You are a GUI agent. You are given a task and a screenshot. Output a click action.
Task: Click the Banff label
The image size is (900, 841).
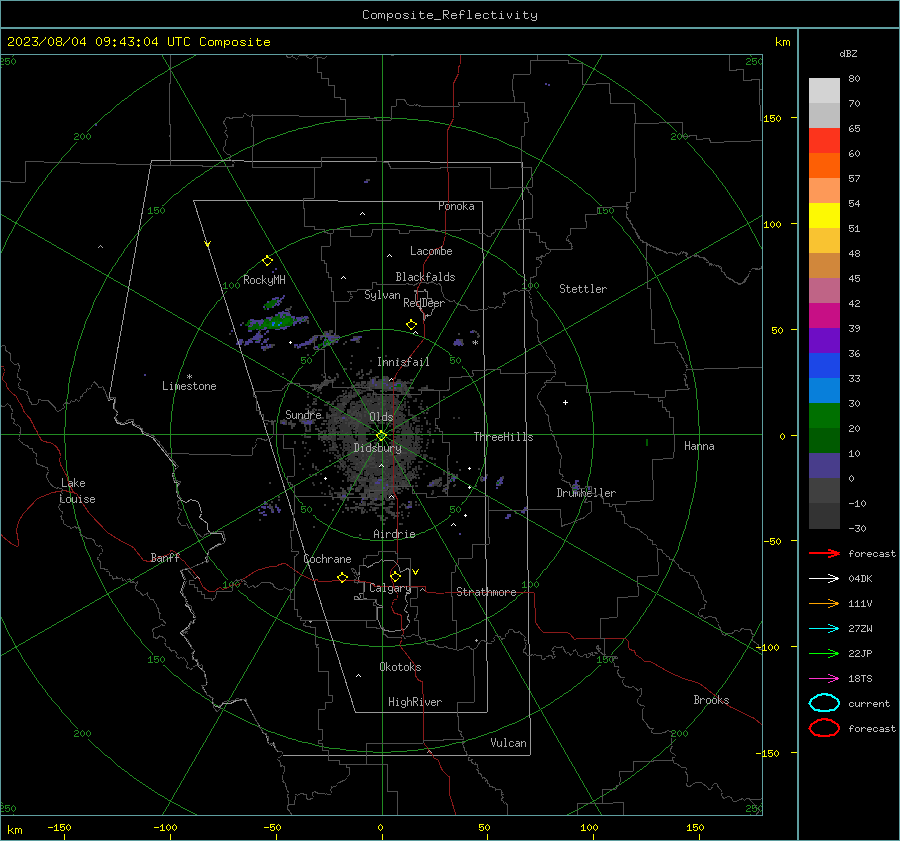165,558
